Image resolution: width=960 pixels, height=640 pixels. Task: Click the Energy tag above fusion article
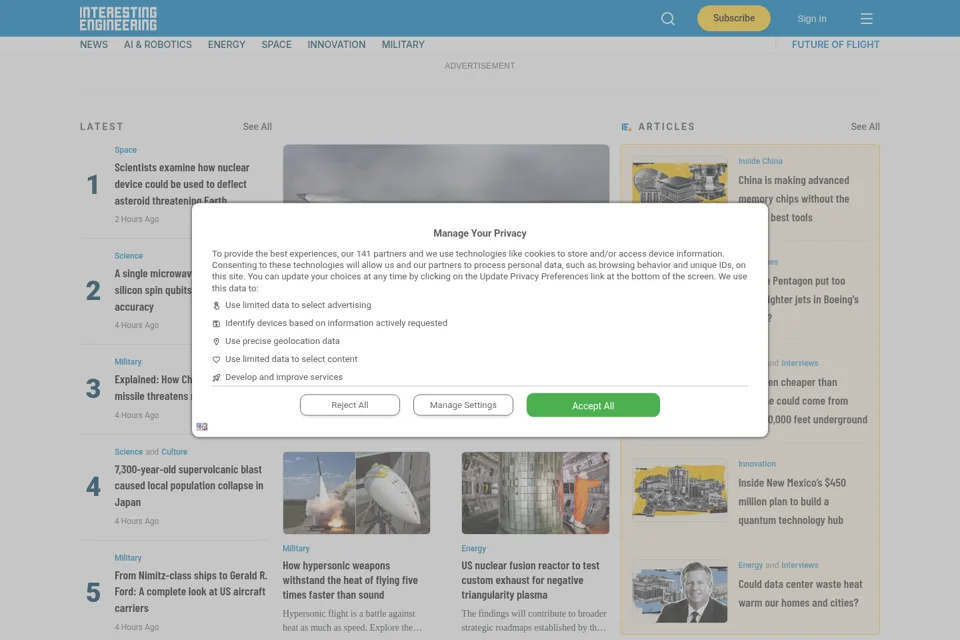click(x=474, y=549)
